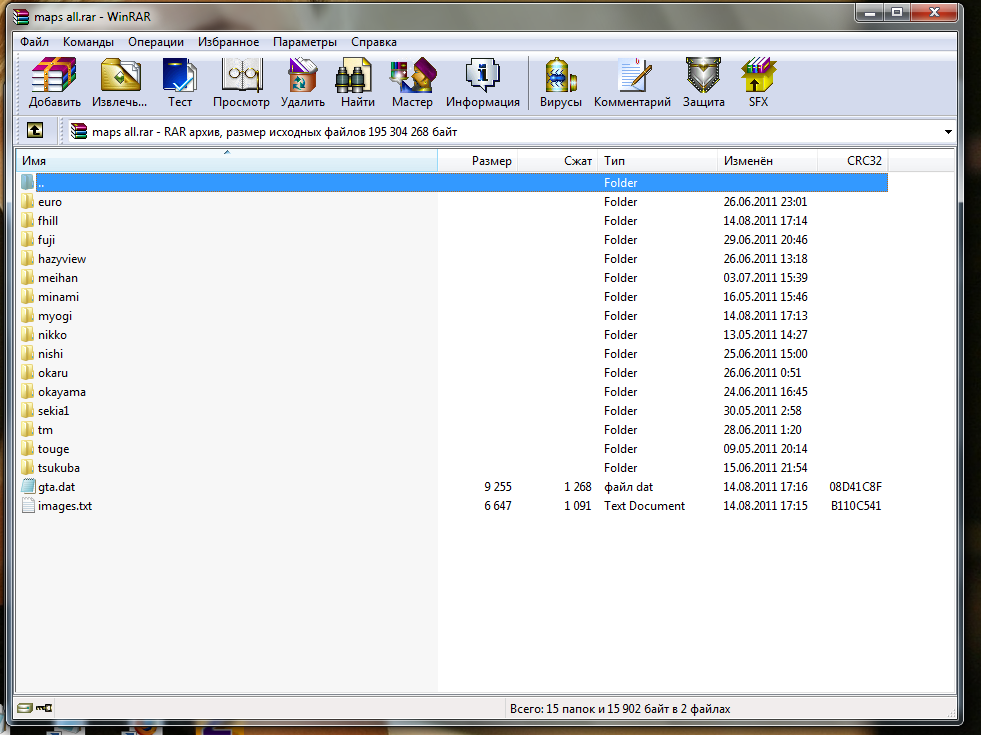Image resolution: width=981 pixels, height=735 pixels.
Task: Open the Параметры menu
Action: [305, 42]
